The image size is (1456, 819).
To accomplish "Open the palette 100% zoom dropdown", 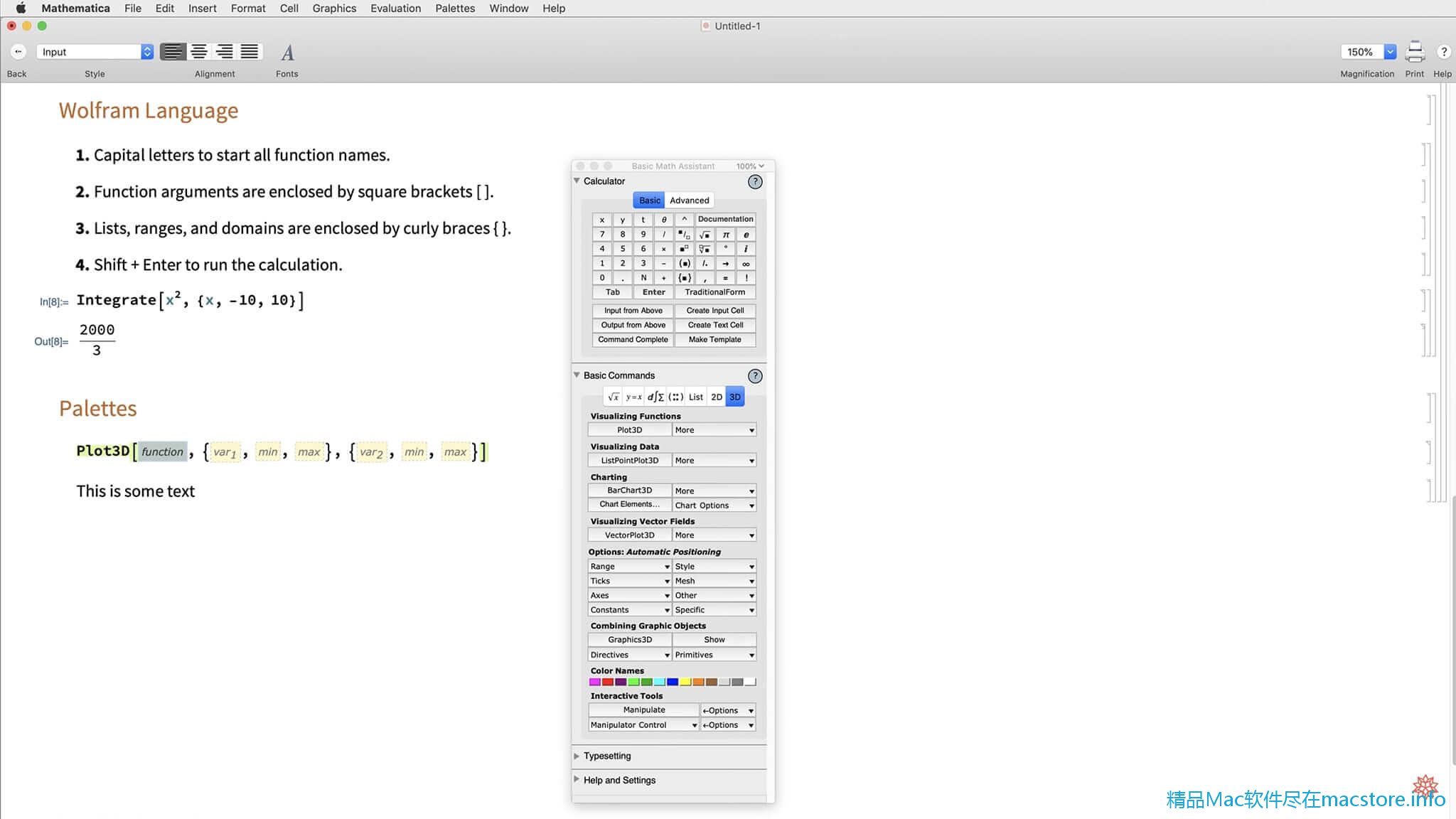I will [x=750, y=166].
